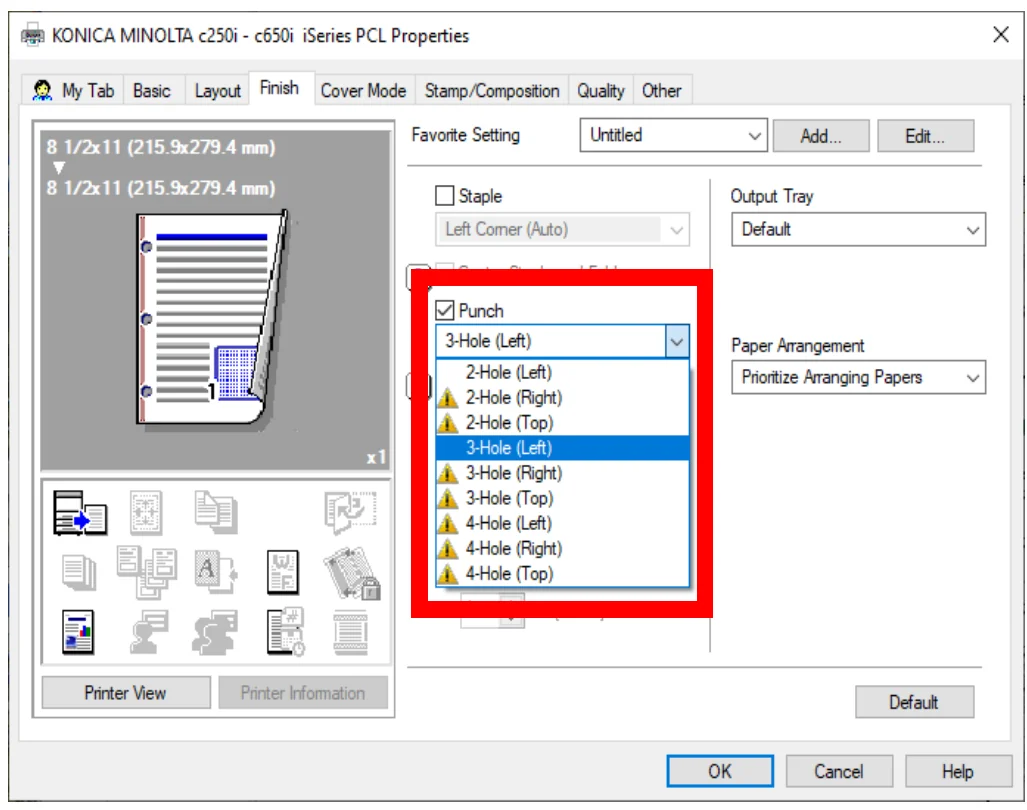Click the greyed multi-page forms icon

pyautogui.click(x=147, y=572)
